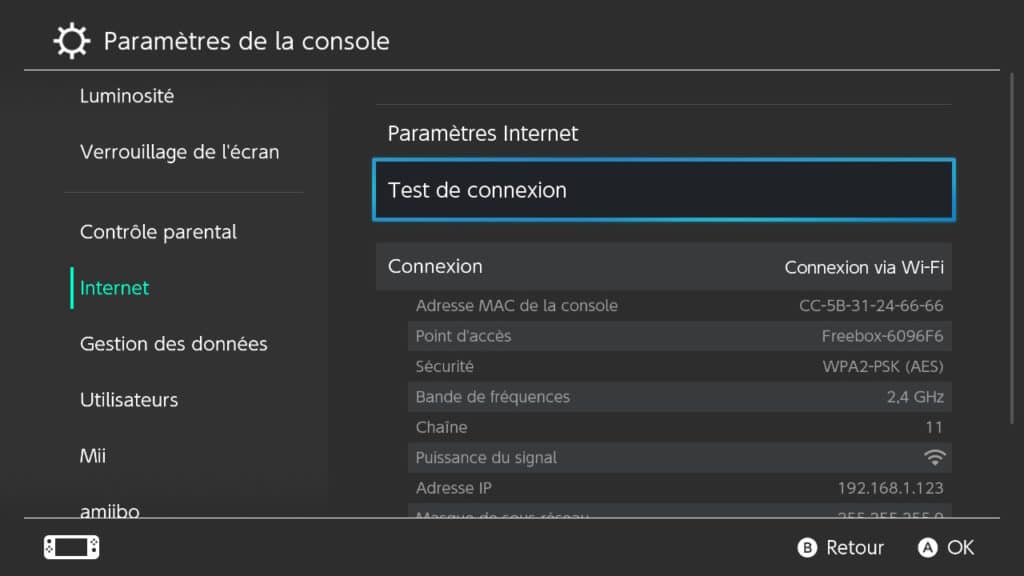Click the Connexion via Wi-Fi row
Image resolution: width=1024 pixels, height=576 pixels.
point(664,266)
